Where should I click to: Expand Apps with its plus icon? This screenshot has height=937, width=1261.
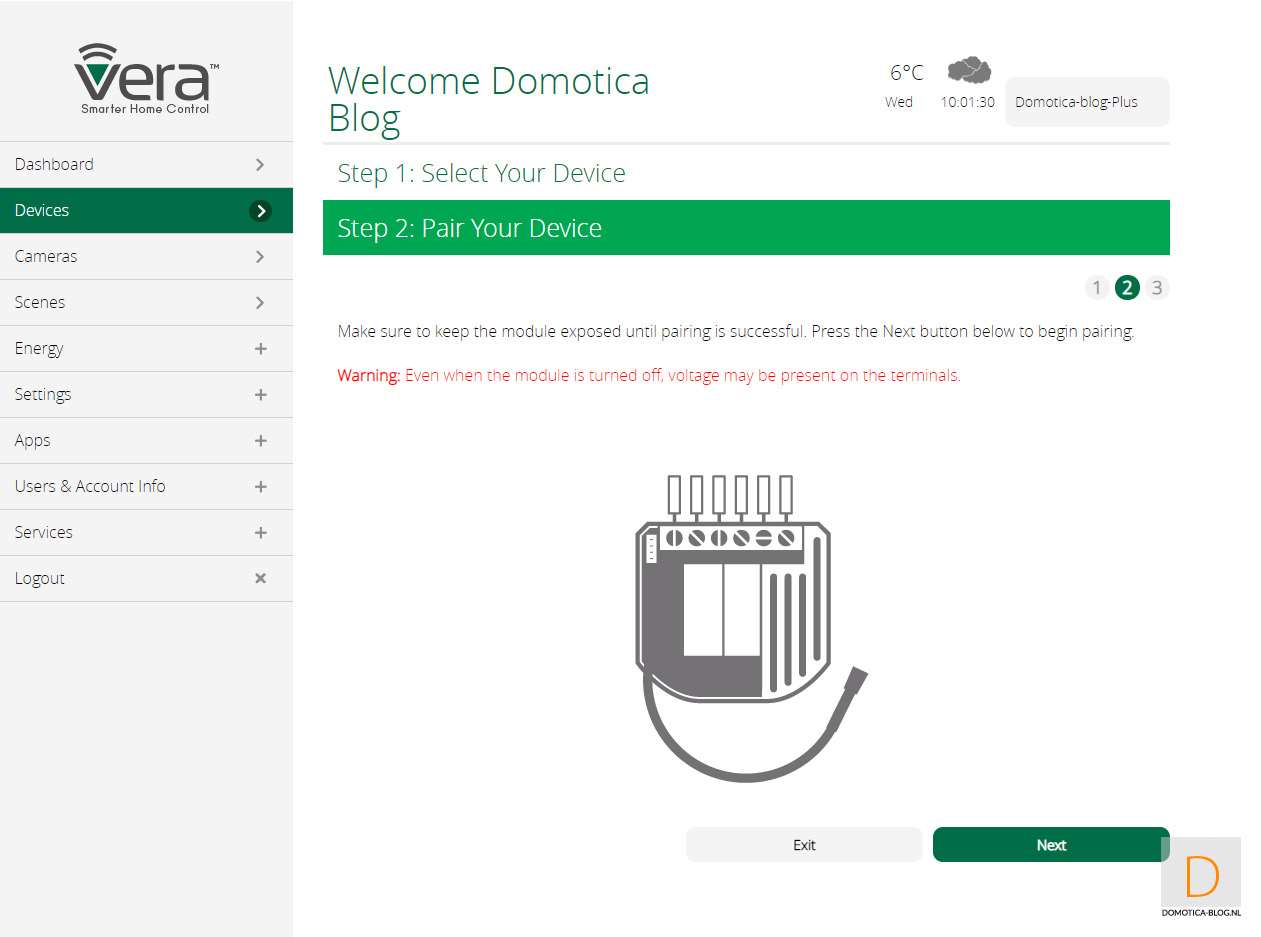point(260,441)
